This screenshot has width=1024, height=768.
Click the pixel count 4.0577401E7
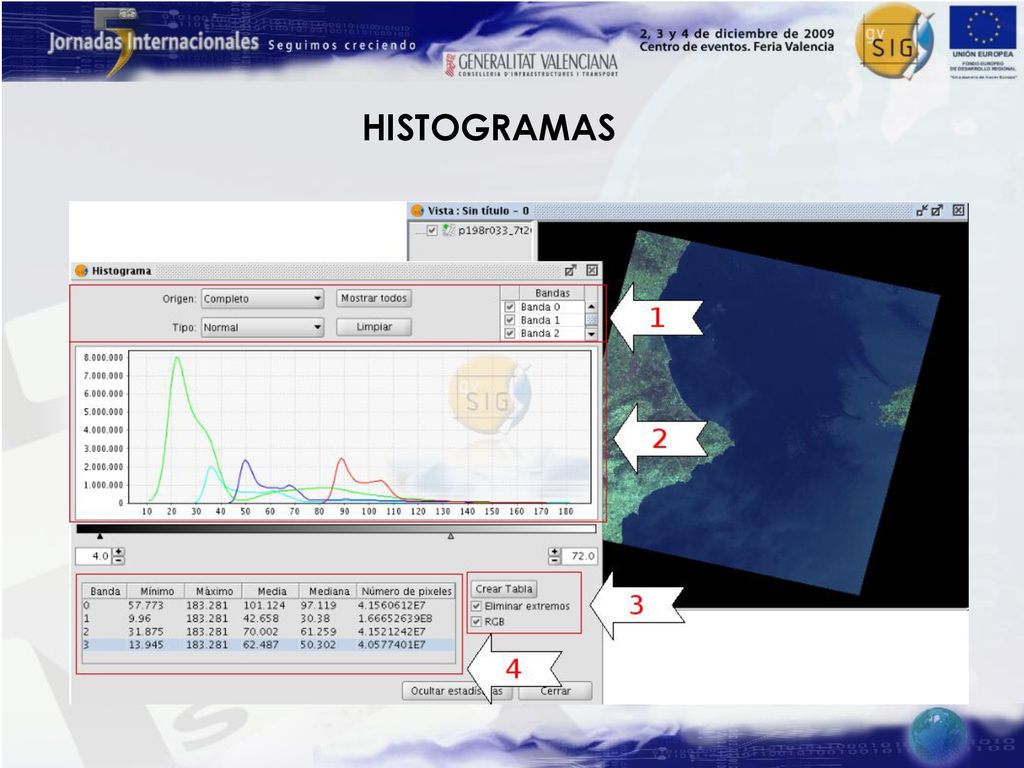point(392,645)
